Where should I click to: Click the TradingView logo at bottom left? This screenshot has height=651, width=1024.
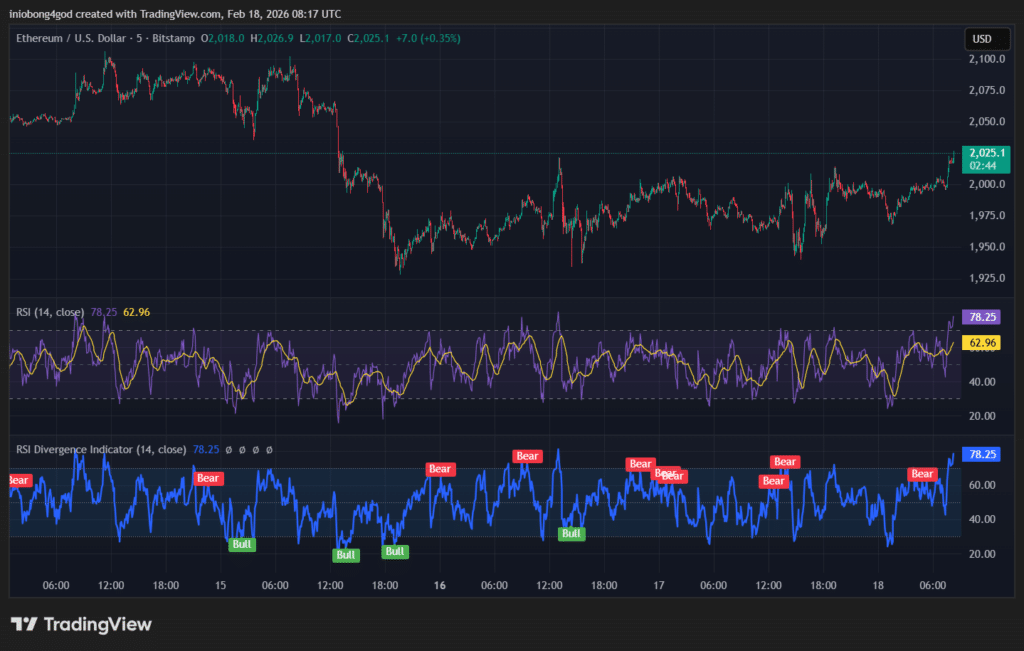pos(80,624)
